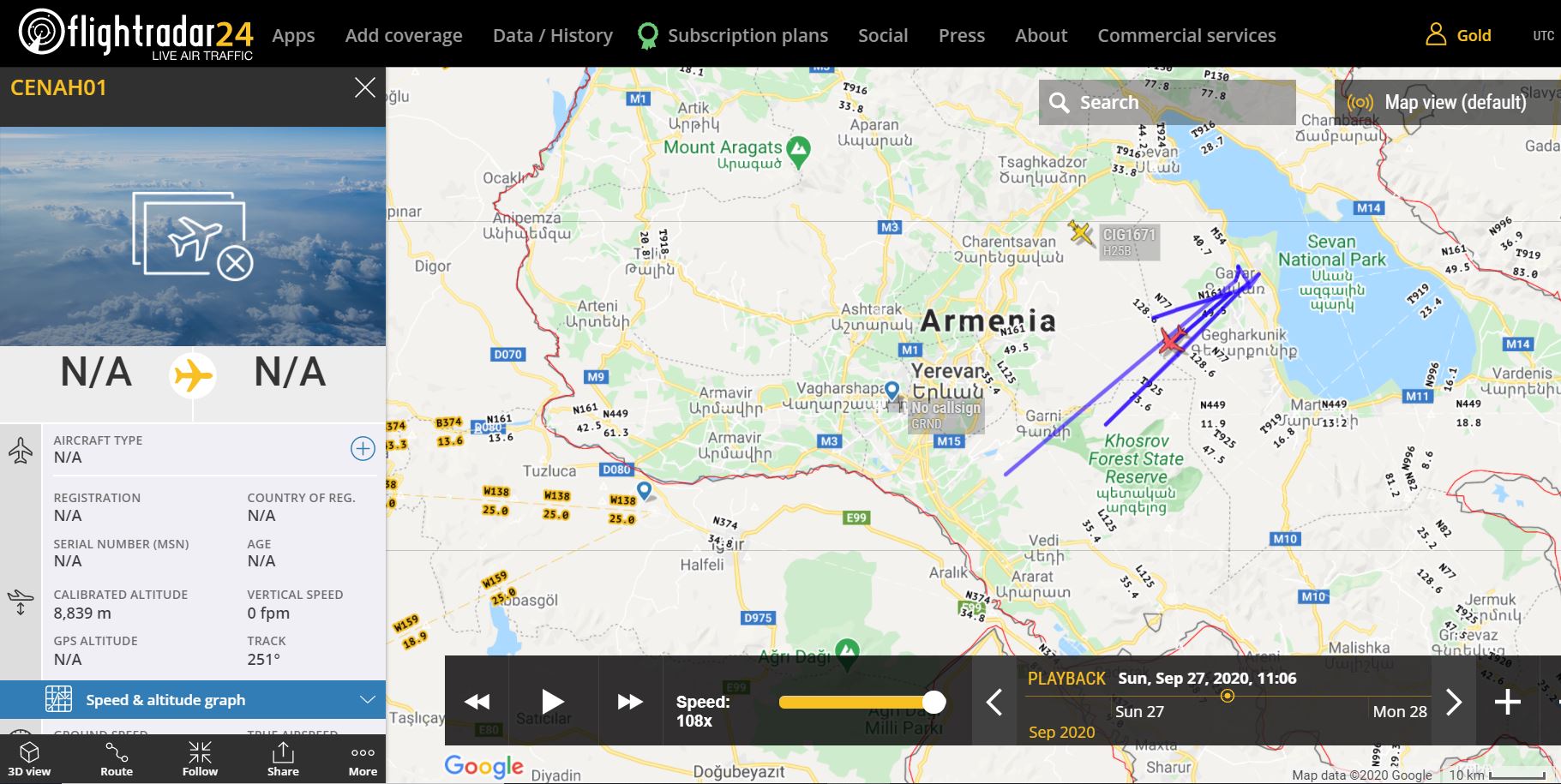Click the search magnifier icon
1561x784 pixels.
1060,103
